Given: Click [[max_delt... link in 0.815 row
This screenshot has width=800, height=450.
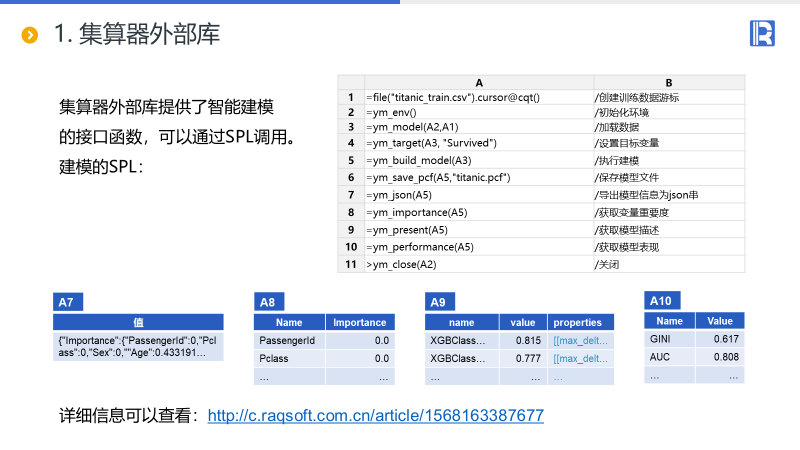Looking at the screenshot, I should click(x=581, y=341).
